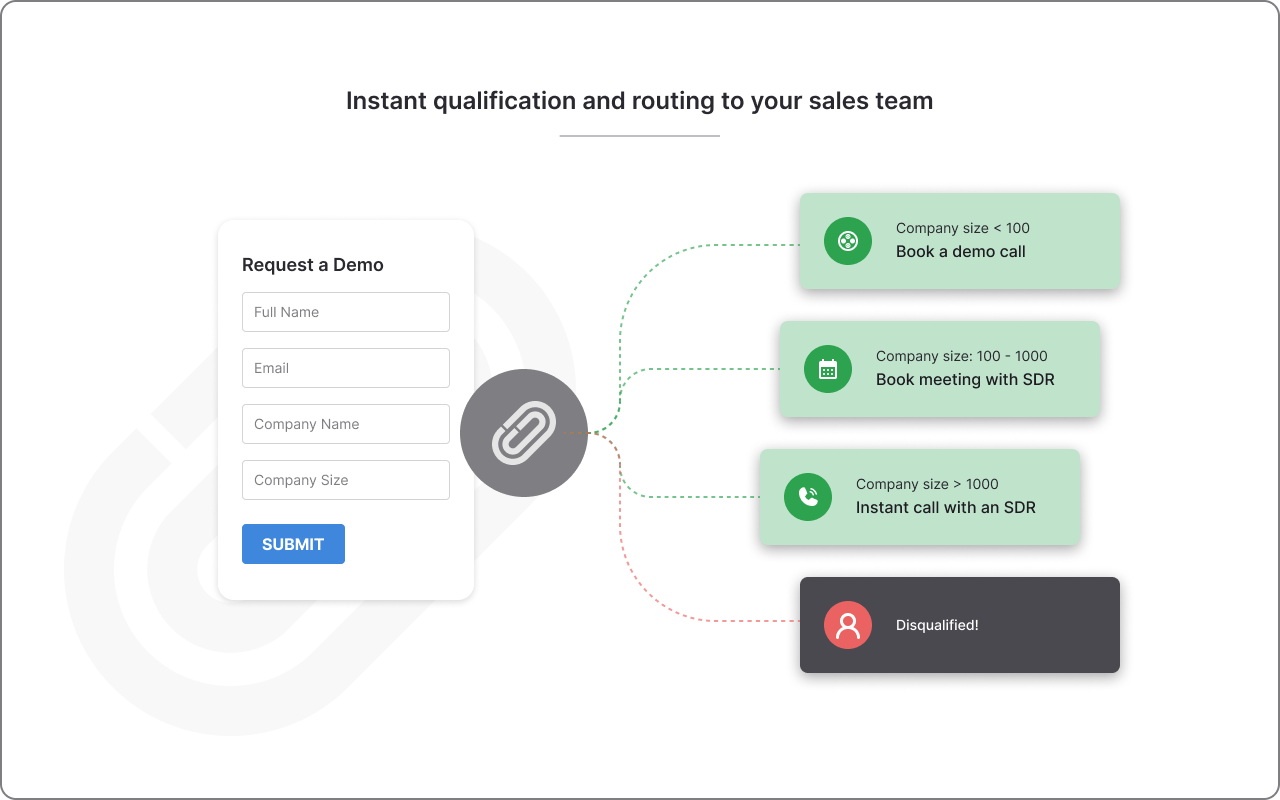Click the "Company size < 100" text

[962, 228]
